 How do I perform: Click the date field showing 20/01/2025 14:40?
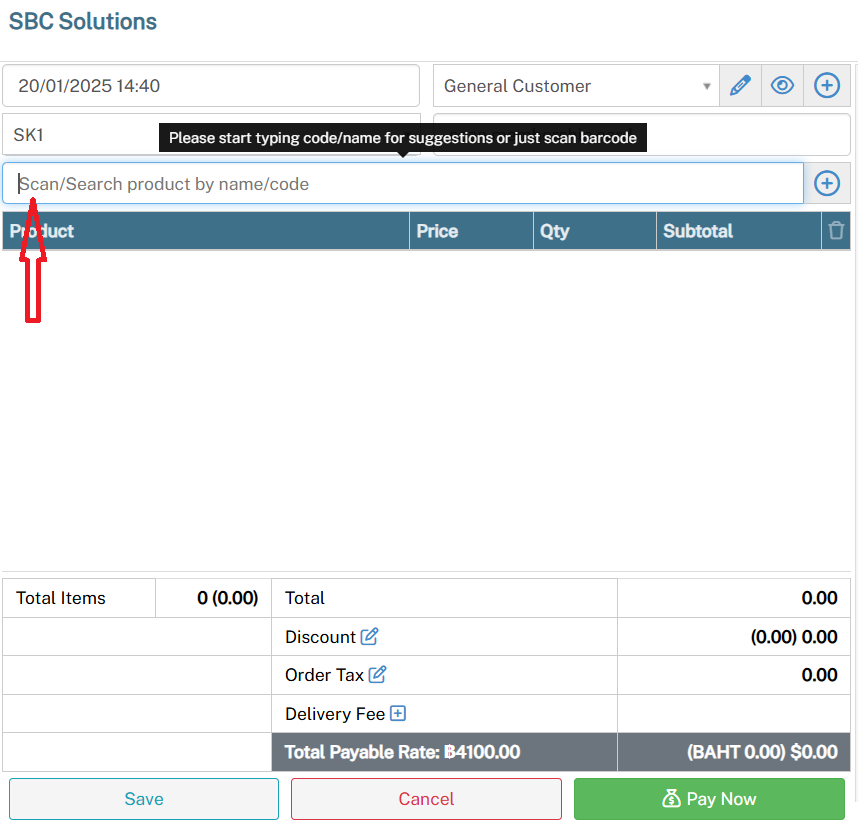coord(210,86)
